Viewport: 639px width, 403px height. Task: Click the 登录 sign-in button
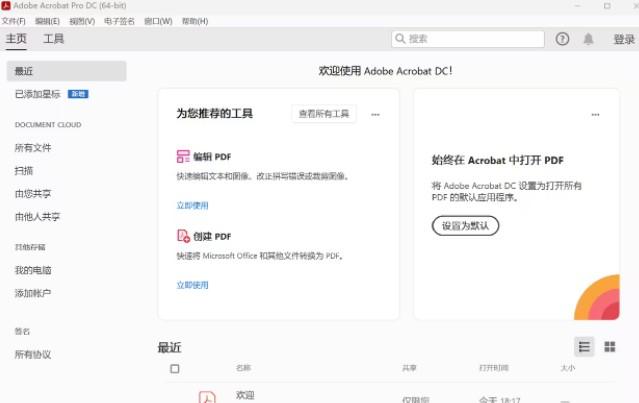tap(624, 39)
